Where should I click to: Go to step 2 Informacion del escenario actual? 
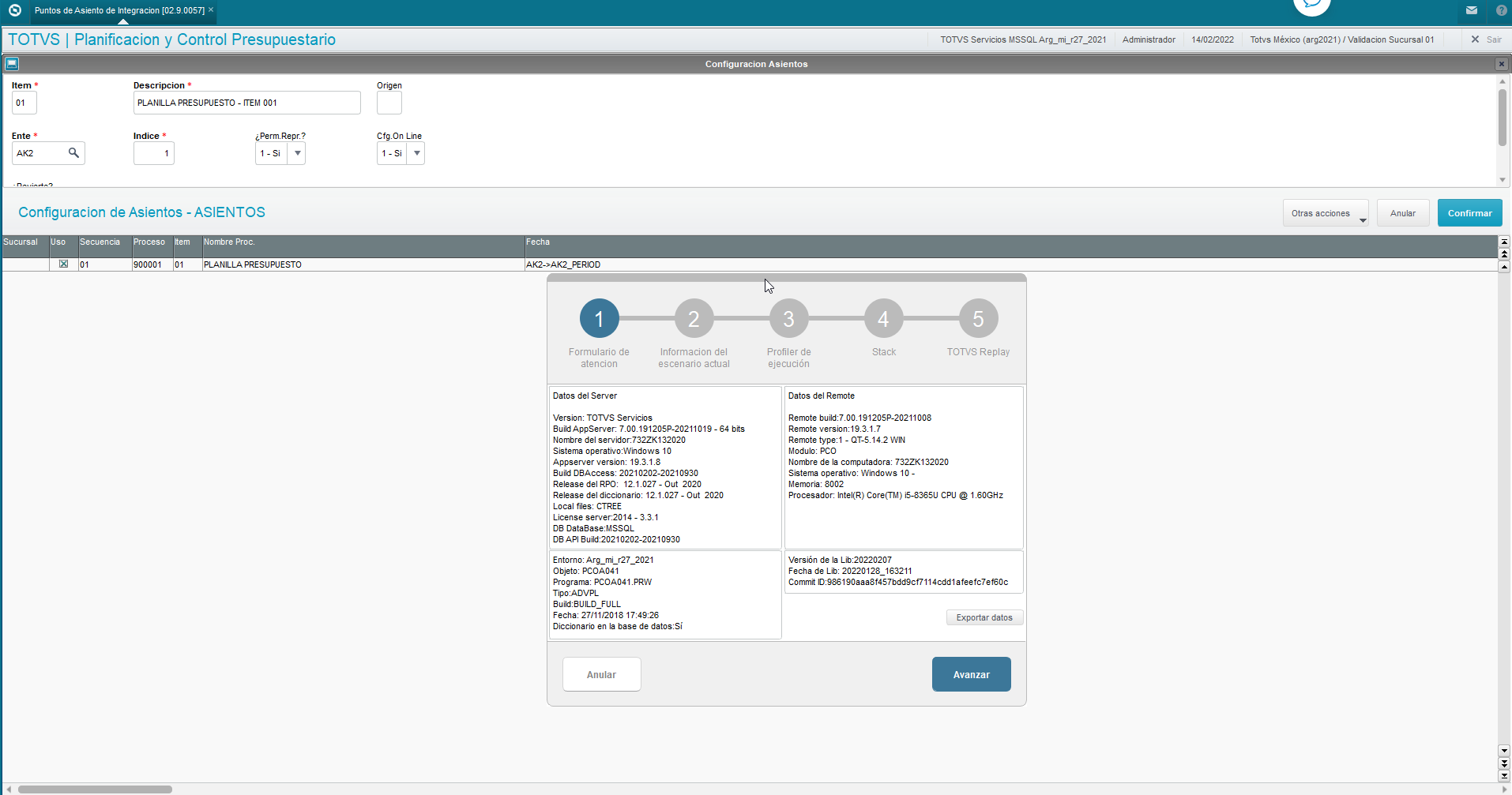(694, 318)
